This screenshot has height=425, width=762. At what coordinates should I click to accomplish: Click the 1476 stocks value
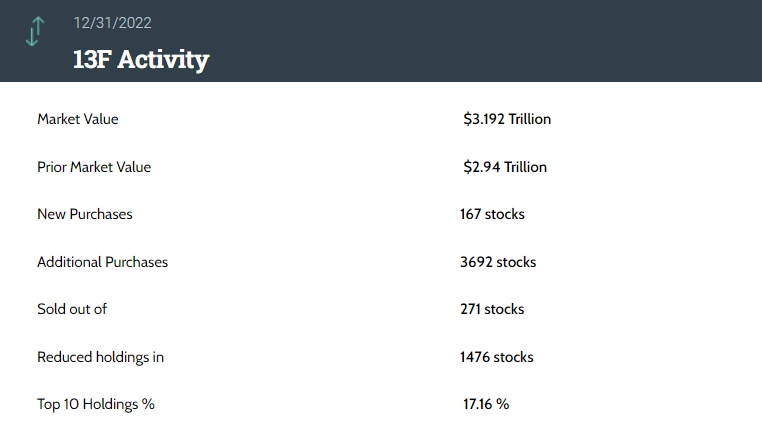pos(497,357)
